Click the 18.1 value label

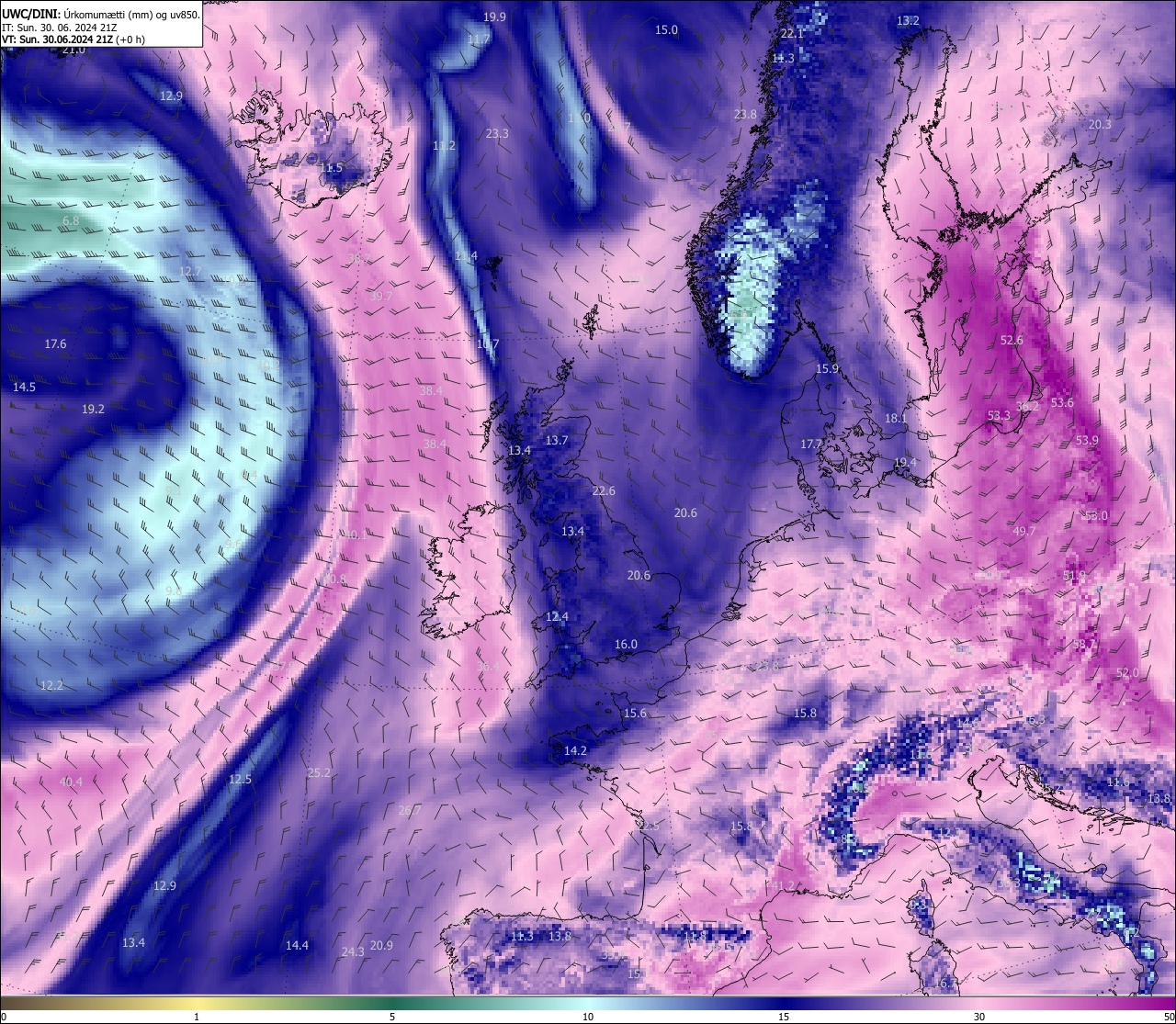(x=896, y=419)
